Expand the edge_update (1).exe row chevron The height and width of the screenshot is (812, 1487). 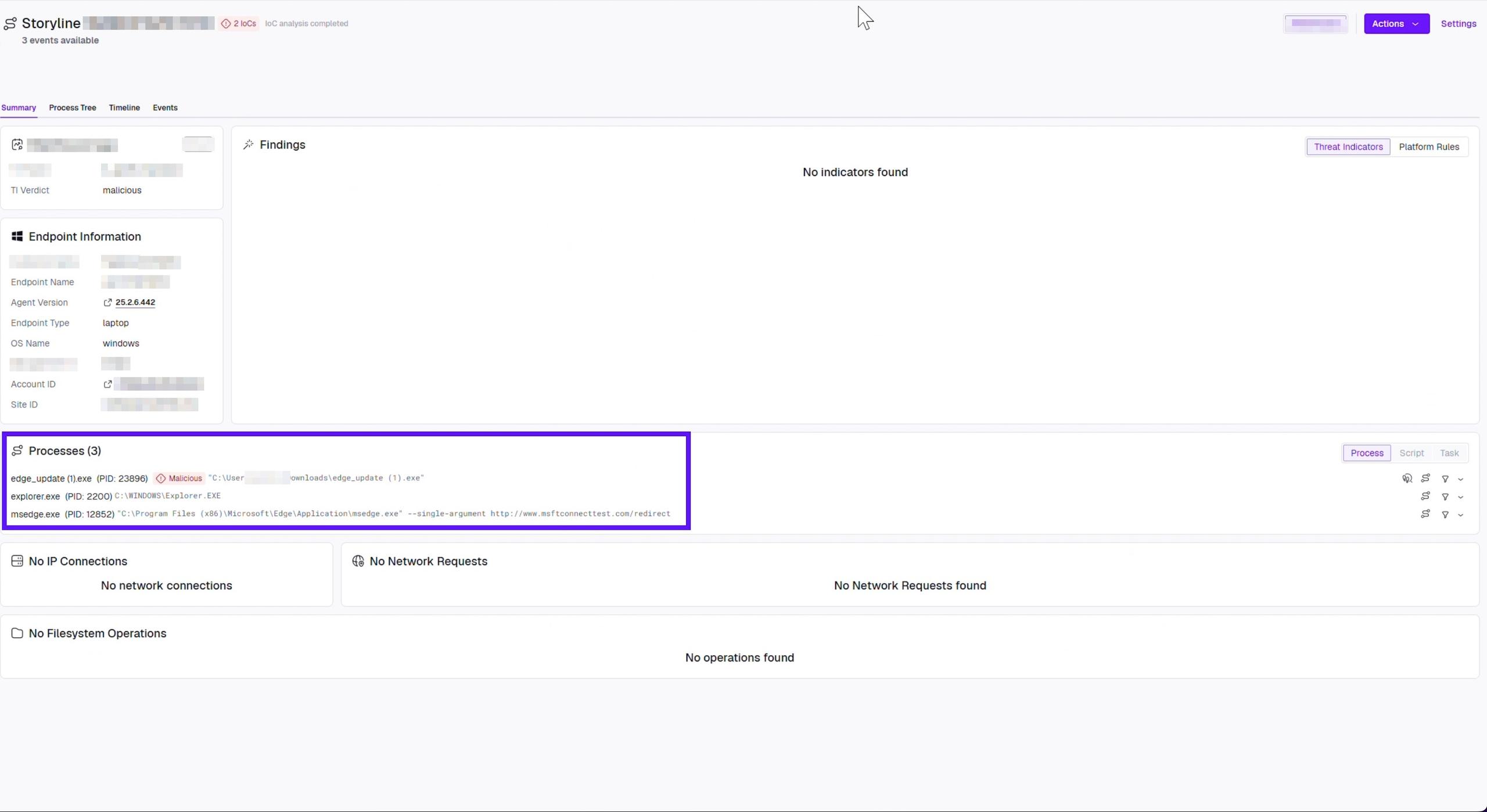point(1461,480)
